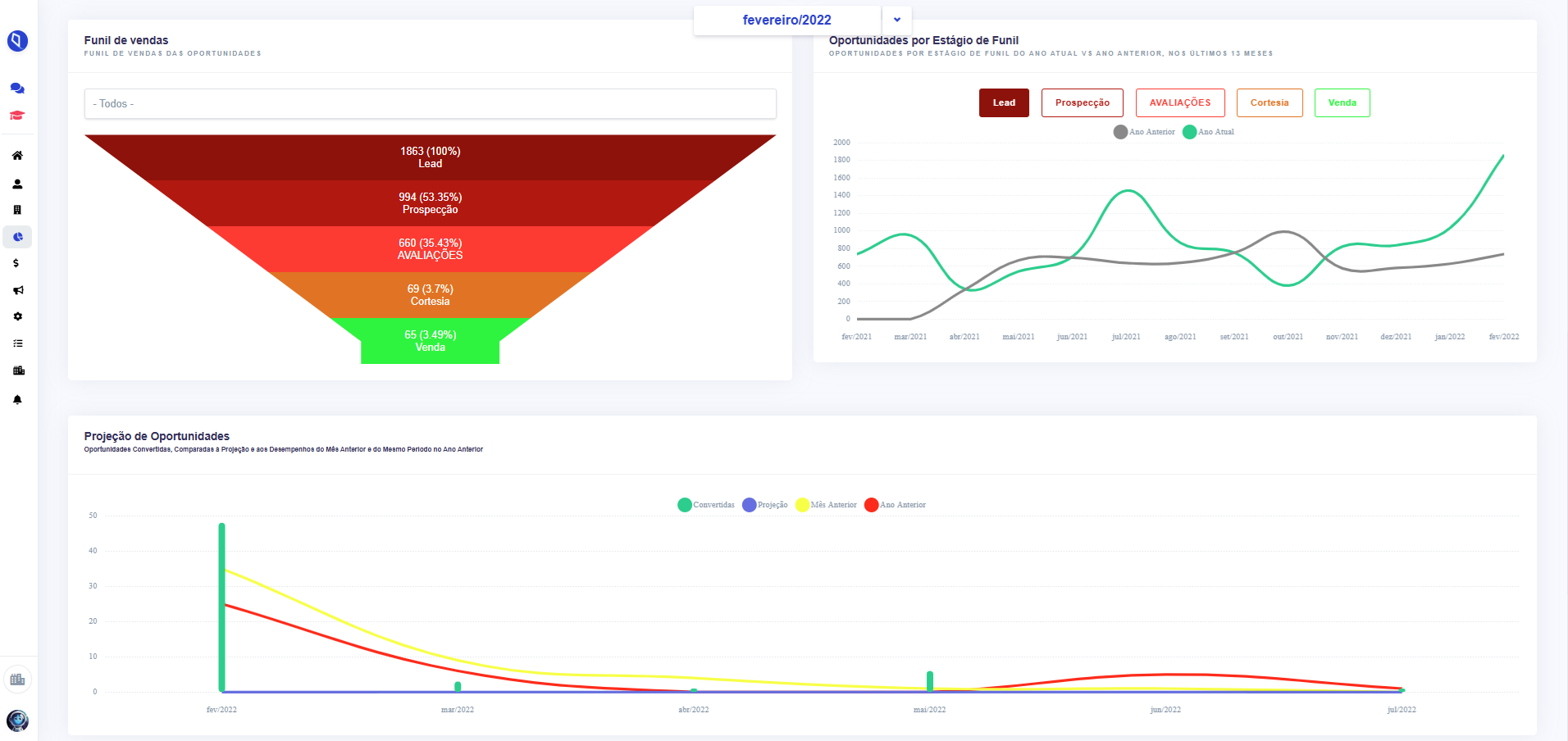Toggle the Convertidas legend series
This screenshot has width=1568, height=741.
(706, 505)
